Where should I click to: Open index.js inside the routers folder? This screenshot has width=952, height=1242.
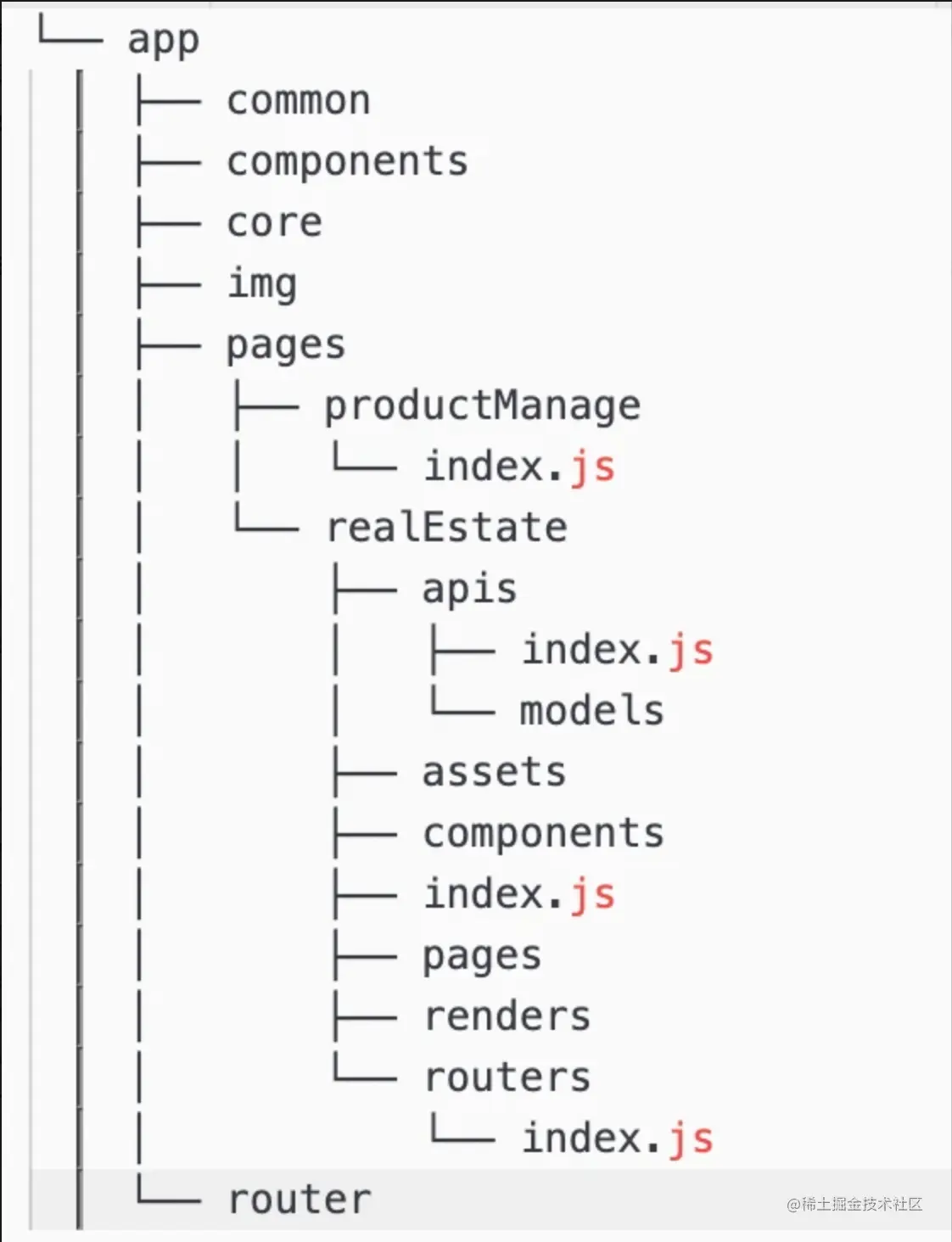(617, 1139)
